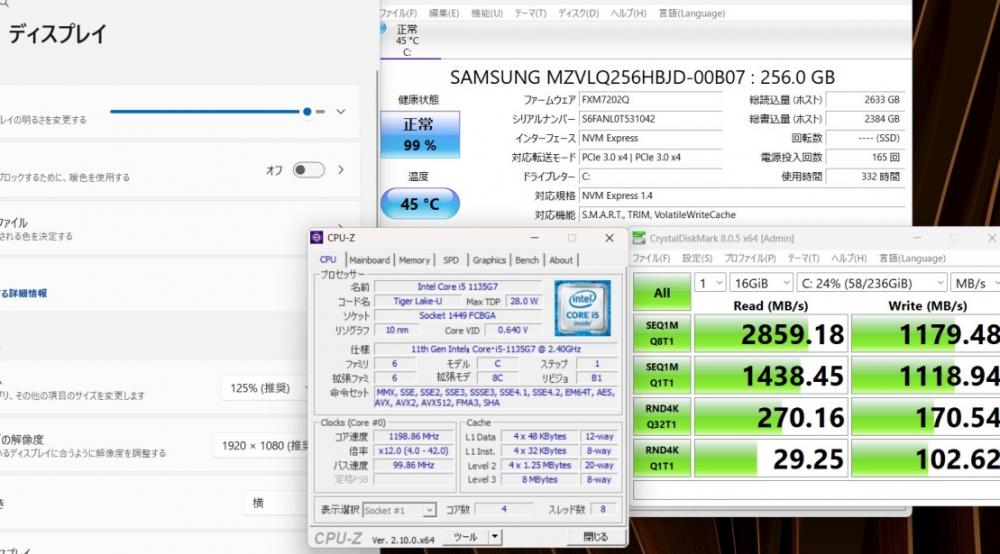Click the 45 °C temperature indicator
This screenshot has height=554, width=1000.
[419, 204]
